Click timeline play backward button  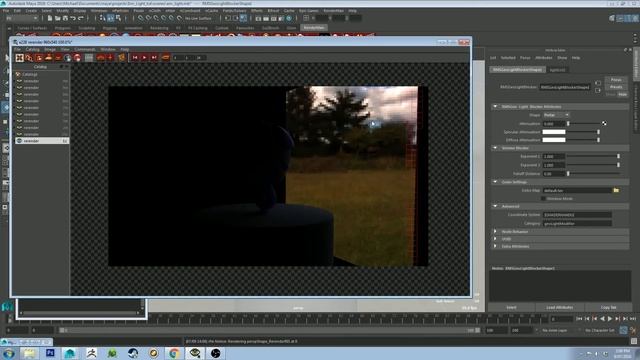pyautogui.click(x=602, y=319)
